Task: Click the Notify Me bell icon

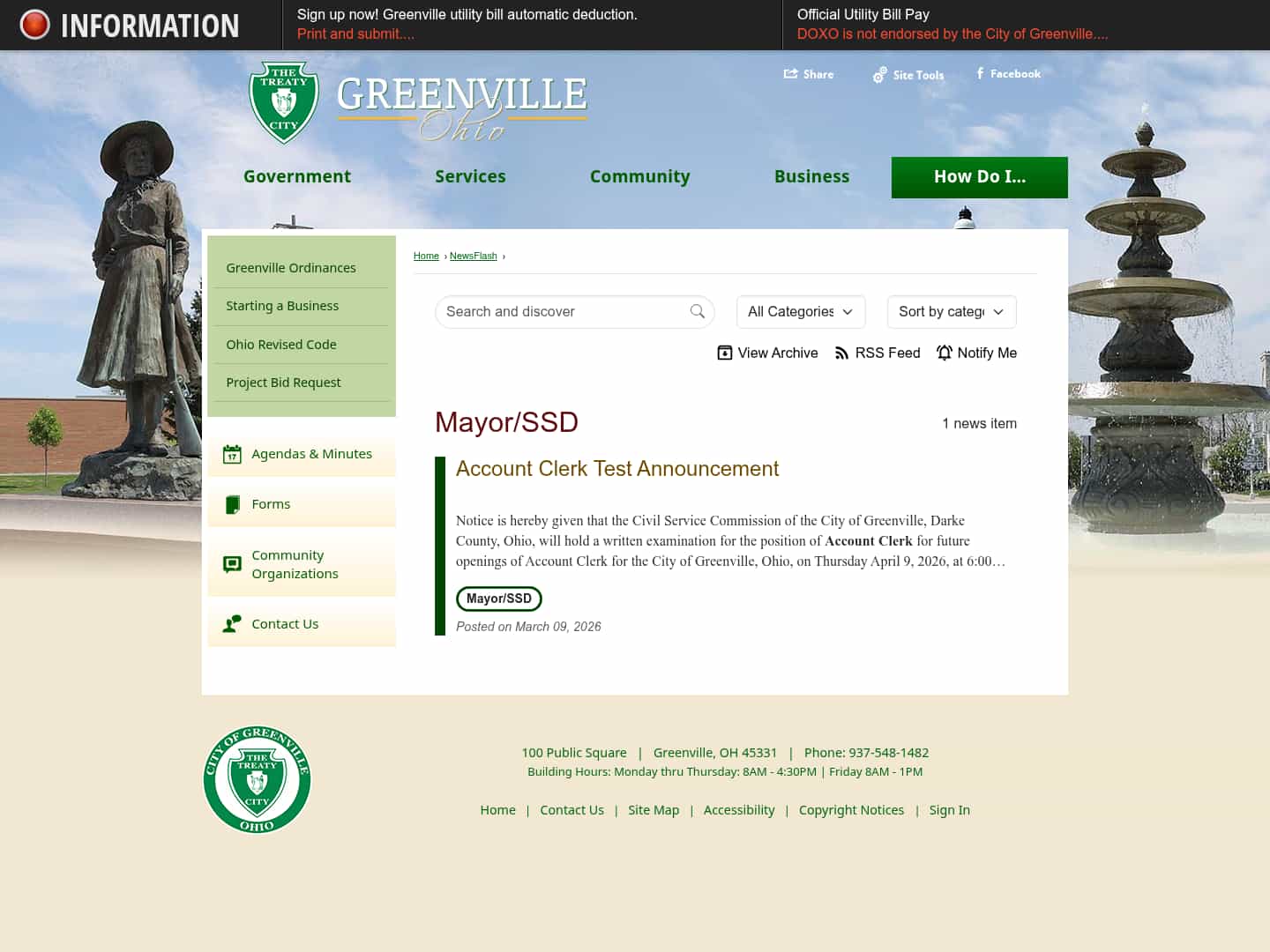Action: [945, 353]
